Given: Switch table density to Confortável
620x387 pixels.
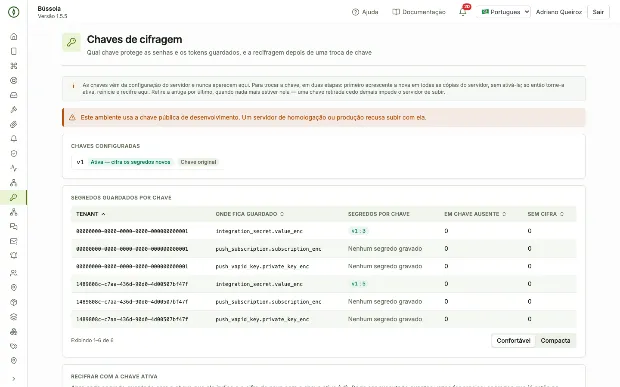Looking at the screenshot, I should (x=513, y=341).
